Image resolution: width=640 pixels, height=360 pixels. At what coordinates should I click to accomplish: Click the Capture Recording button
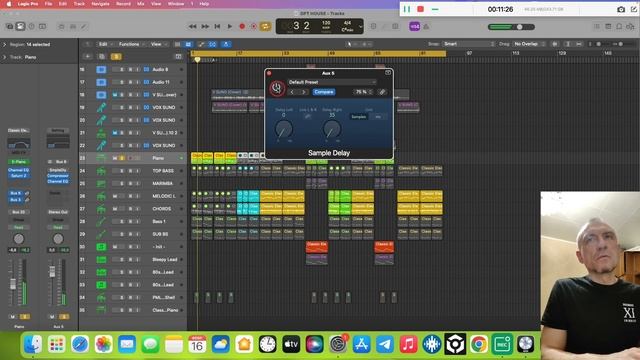[253, 27]
